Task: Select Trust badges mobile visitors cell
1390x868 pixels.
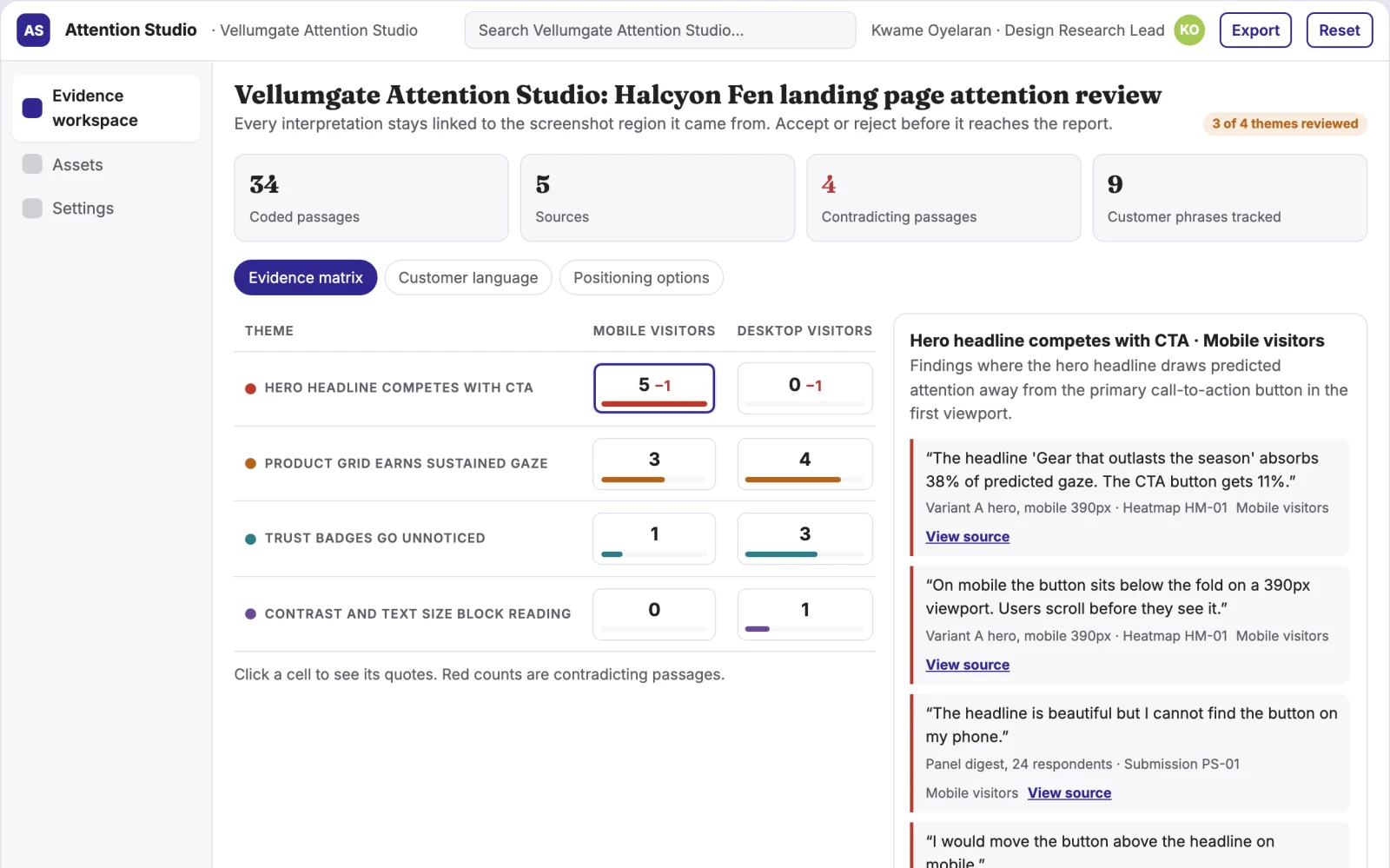Action: coord(654,539)
